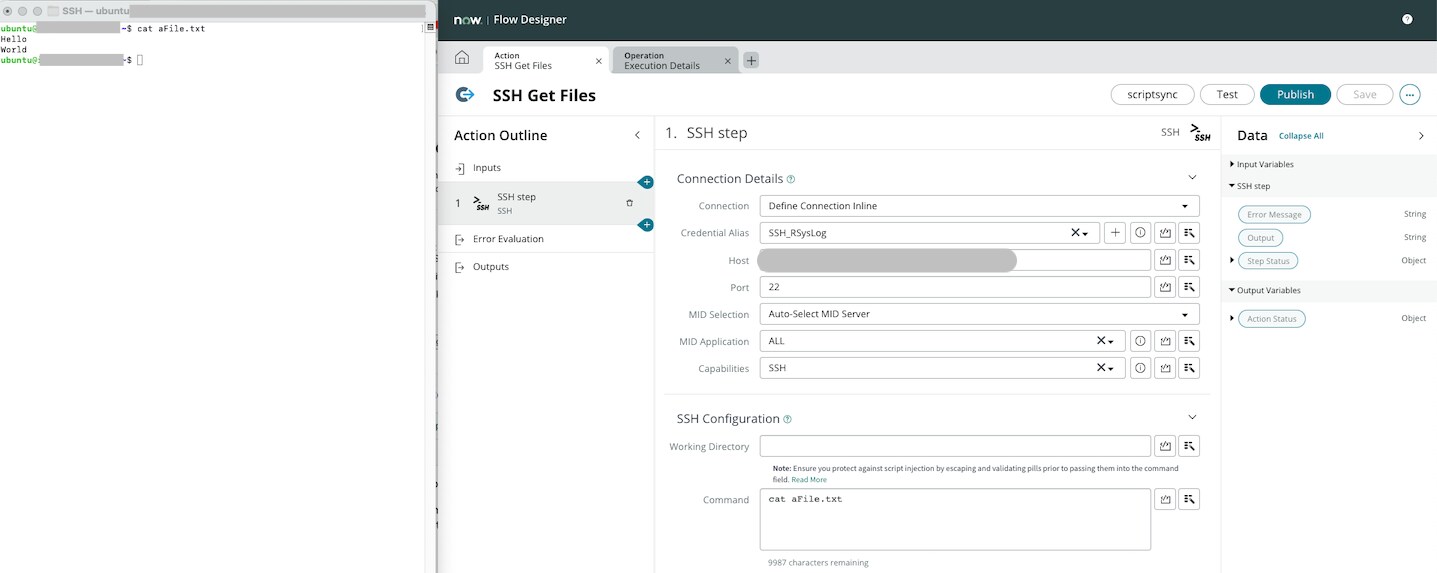View info for Capabilities record
Screen dimensions: 1437x573
point(1140,368)
